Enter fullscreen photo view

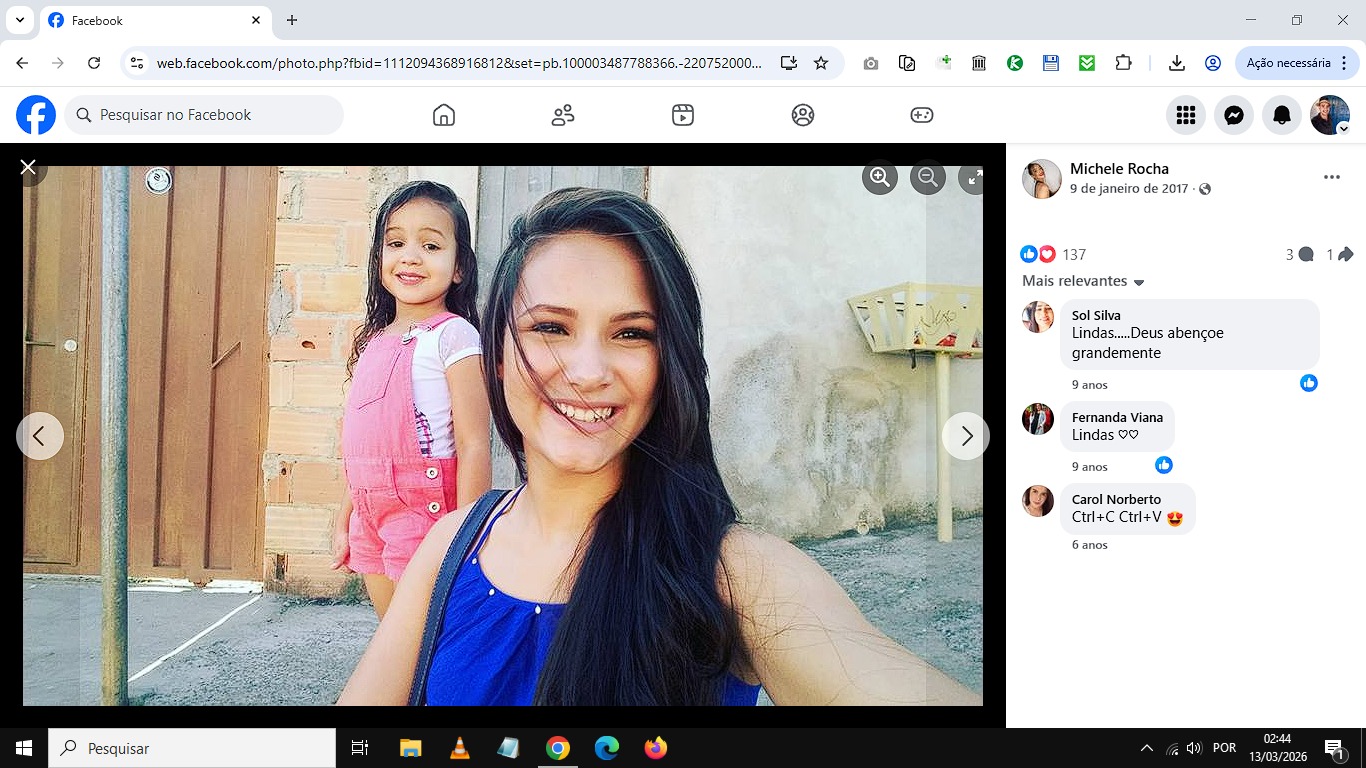(x=972, y=177)
